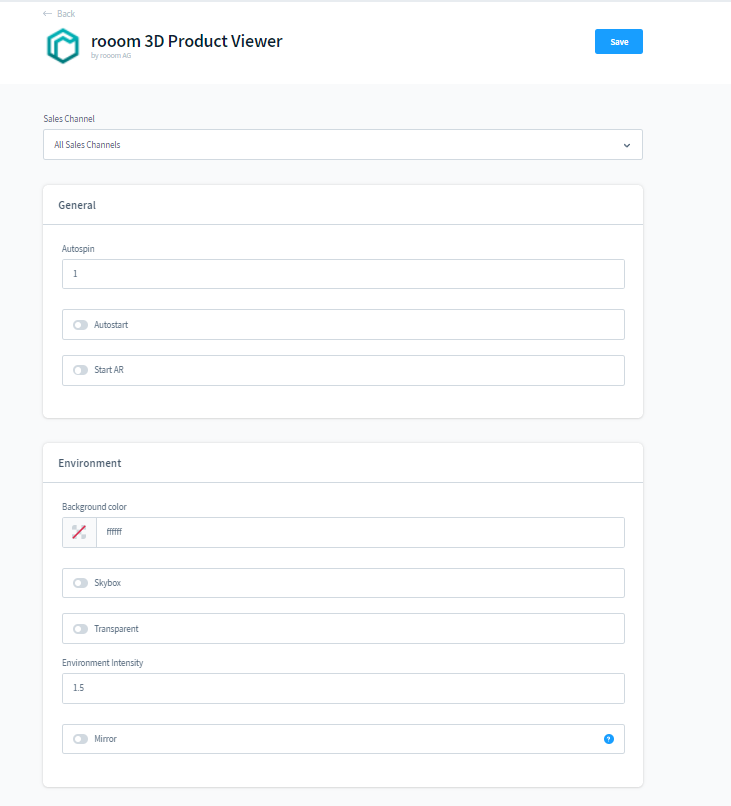The height and width of the screenshot is (806, 731).
Task: Click the Sales Channel chevron arrow
Action: coord(627,145)
